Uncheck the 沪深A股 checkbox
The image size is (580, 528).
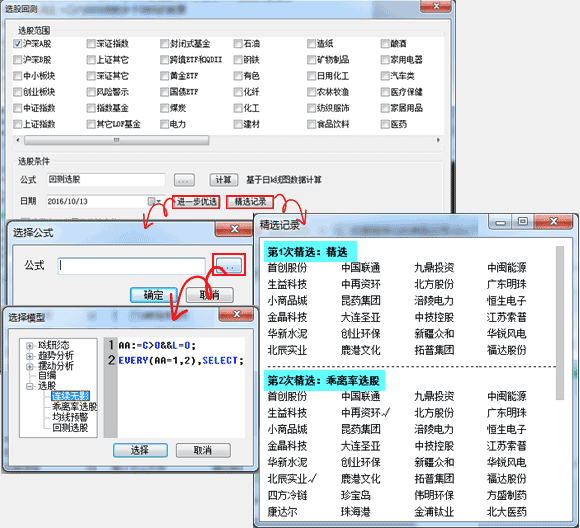[18, 44]
